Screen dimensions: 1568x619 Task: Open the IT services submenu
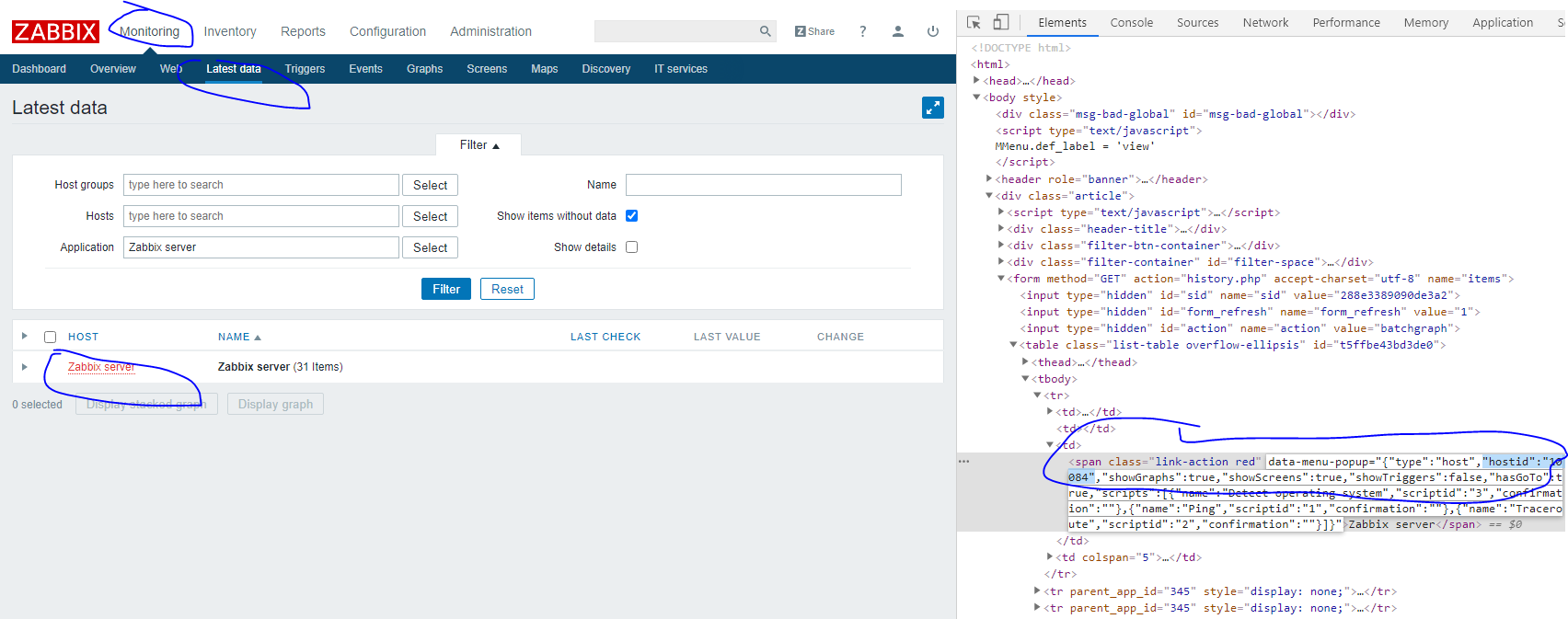point(681,69)
